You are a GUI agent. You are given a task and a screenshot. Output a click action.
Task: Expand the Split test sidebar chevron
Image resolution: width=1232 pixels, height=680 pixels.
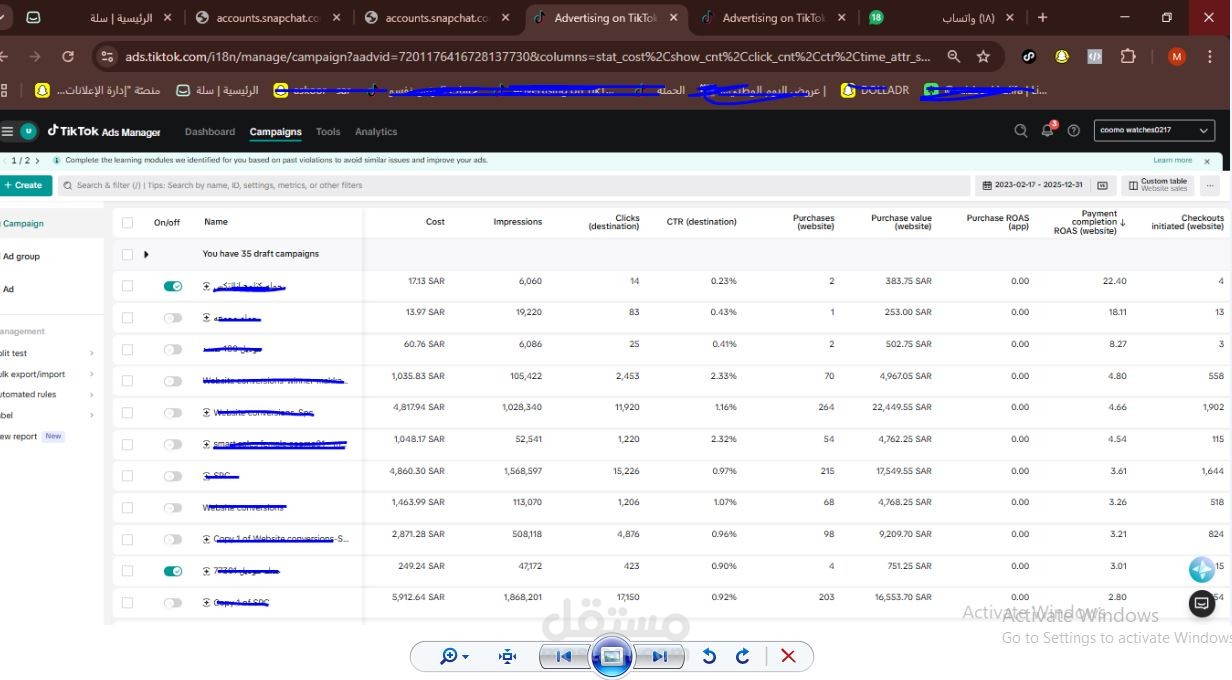(x=91, y=353)
